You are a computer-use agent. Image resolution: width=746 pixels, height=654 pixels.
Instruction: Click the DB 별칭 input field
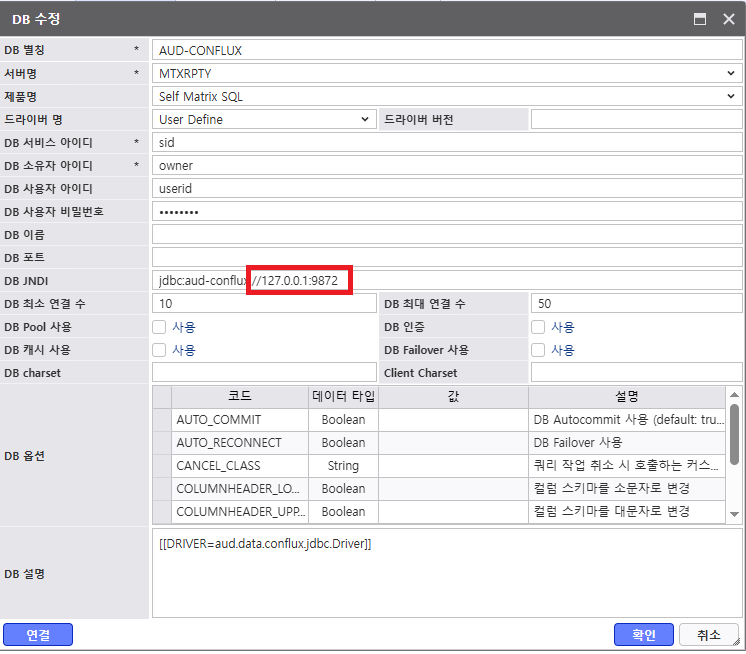coord(447,50)
